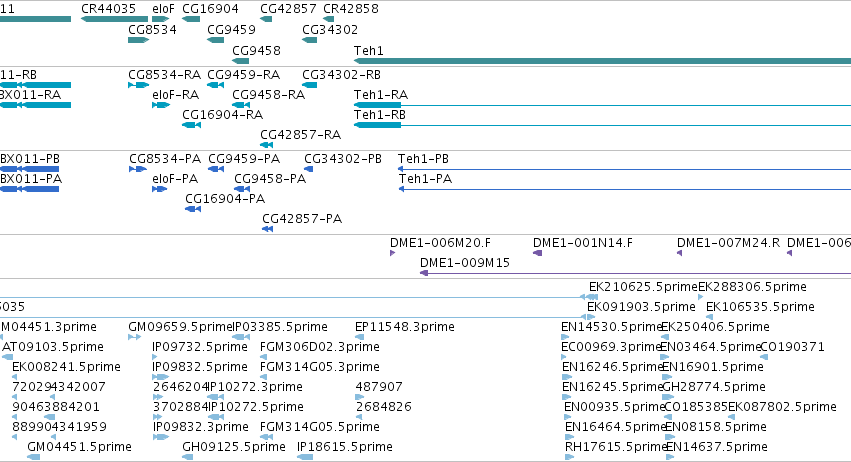This screenshot has height=462, width=851.
Task: Select EST GM09659.5prime
Action: (x=181, y=327)
